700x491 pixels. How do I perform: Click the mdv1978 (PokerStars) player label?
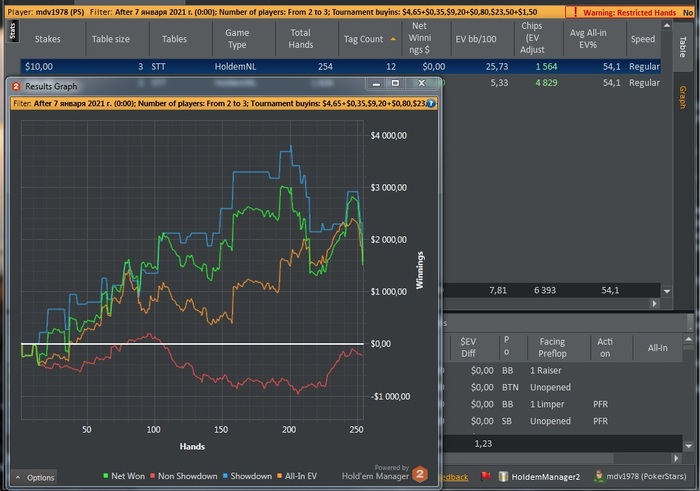646,476
